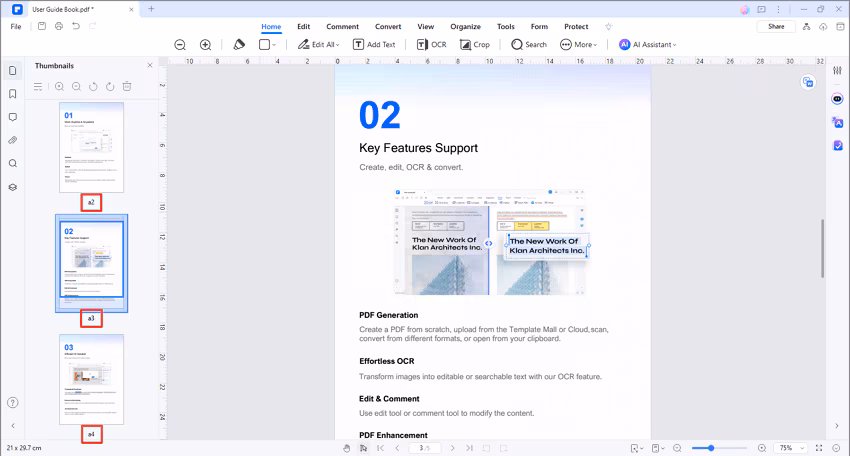850x456 pixels.
Task: Open the Protect tab
Action: click(576, 27)
